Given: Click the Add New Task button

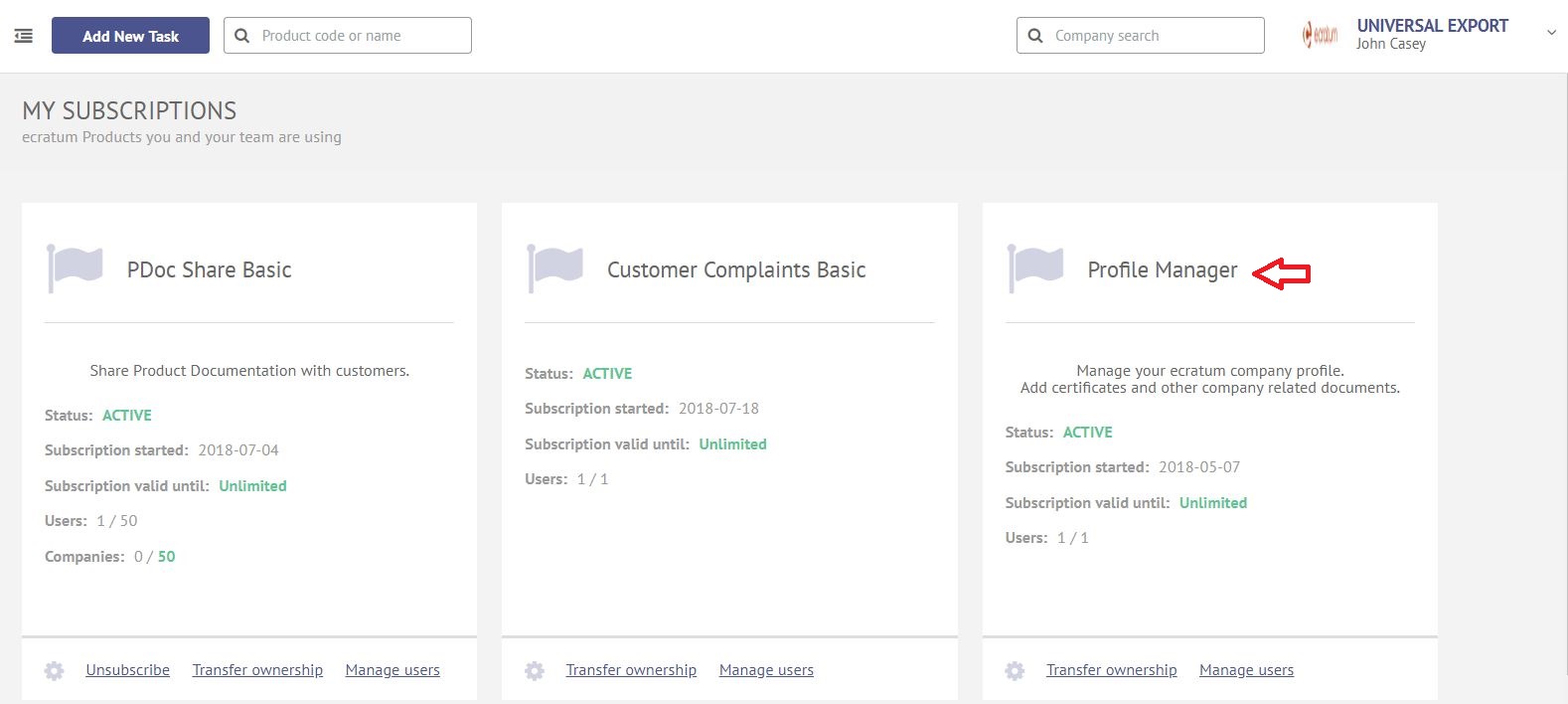Looking at the screenshot, I should (x=130, y=36).
